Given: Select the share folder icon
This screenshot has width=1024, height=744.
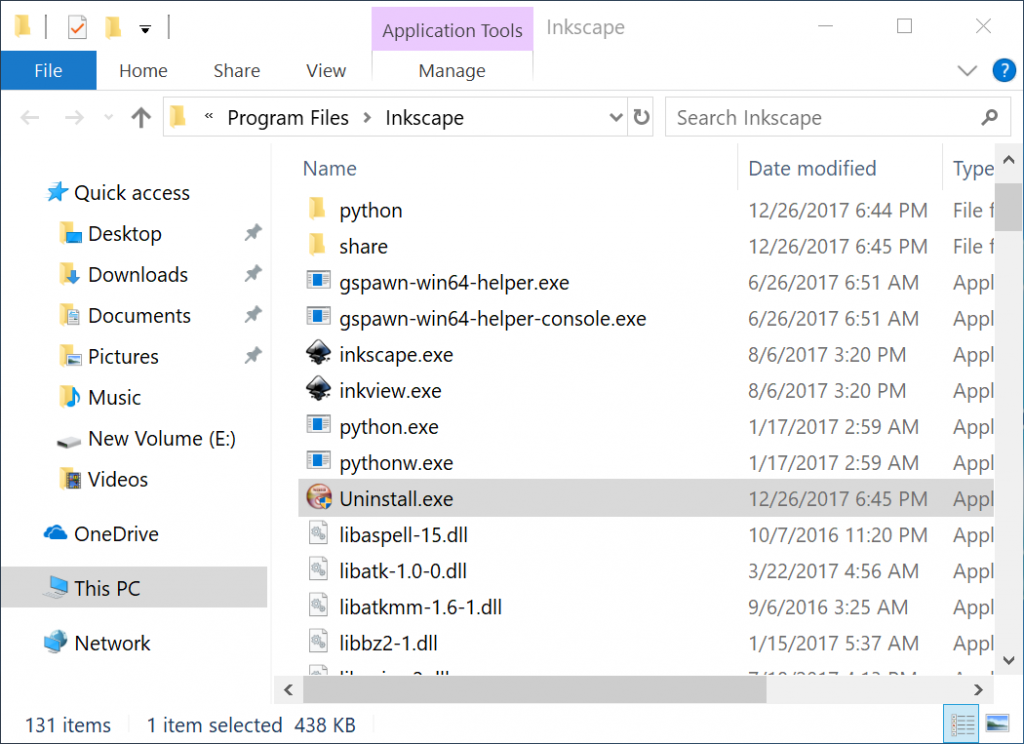Looking at the screenshot, I should [x=317, y=246].
